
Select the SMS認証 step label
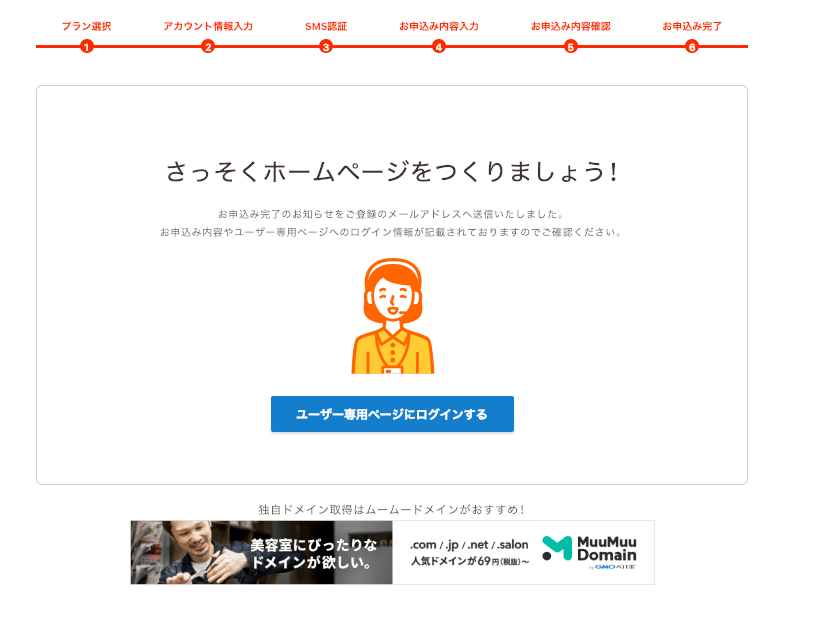tap(326, 26)
